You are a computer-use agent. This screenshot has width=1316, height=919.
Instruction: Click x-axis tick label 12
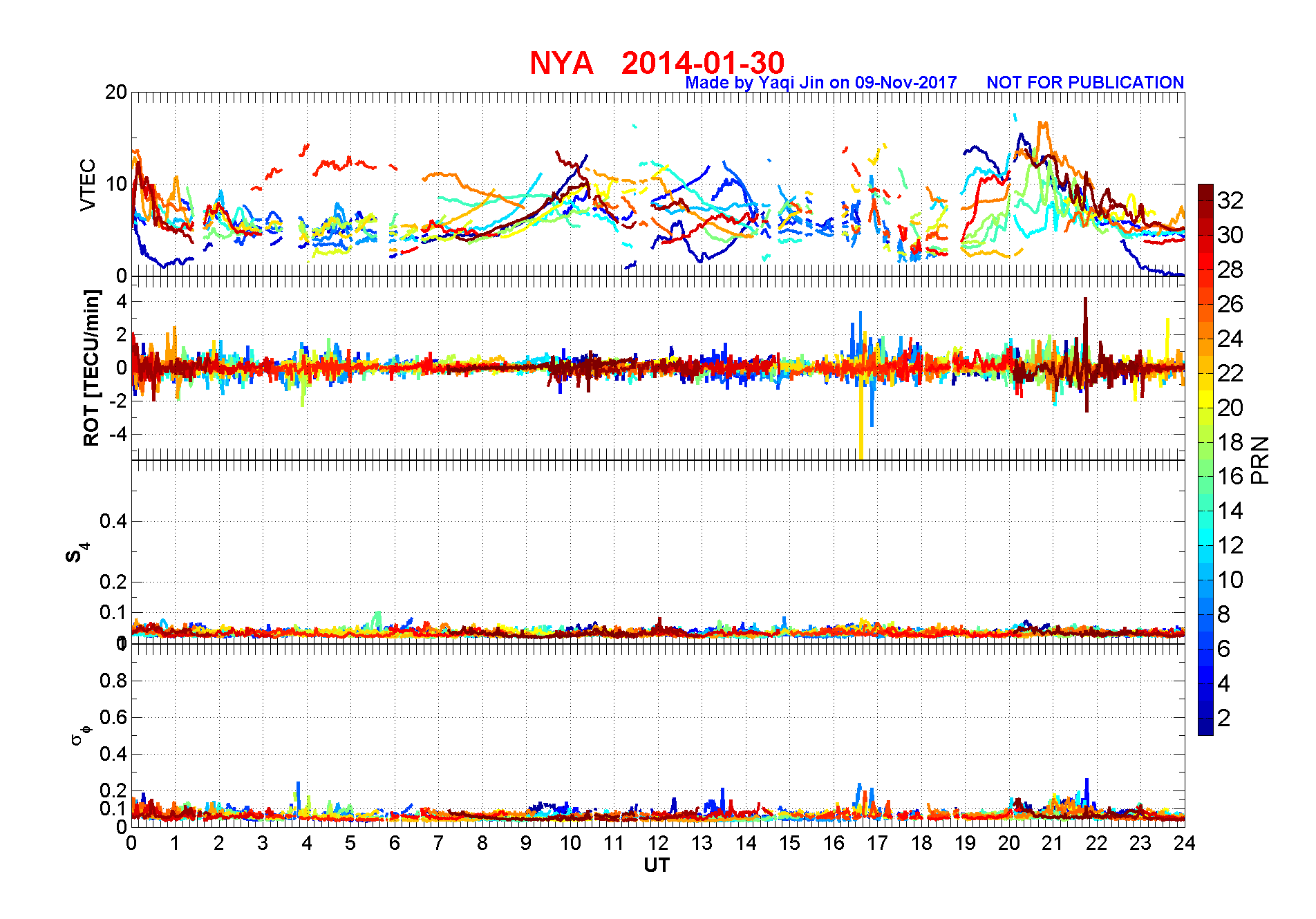658,843
